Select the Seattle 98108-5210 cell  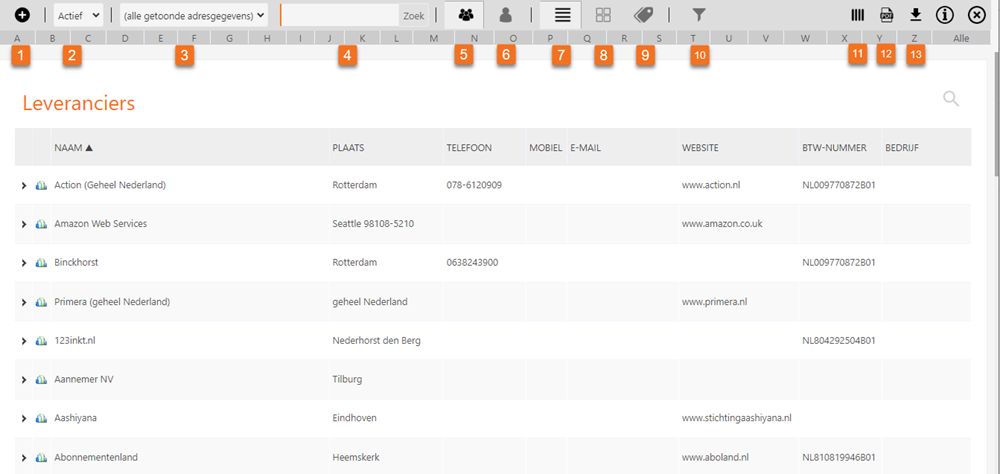click(374, 225)
